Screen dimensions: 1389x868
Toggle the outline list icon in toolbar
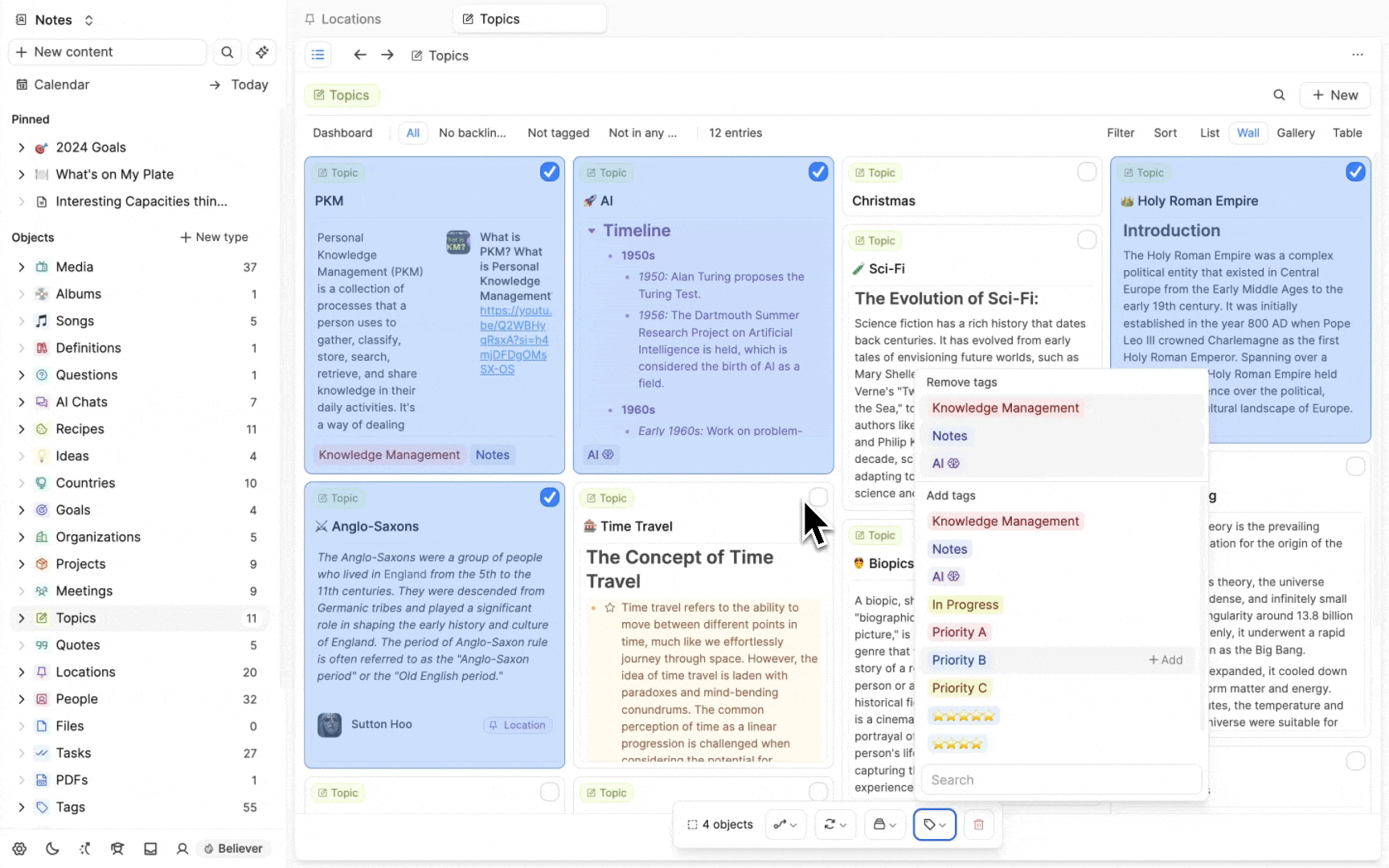click(318, 55)
